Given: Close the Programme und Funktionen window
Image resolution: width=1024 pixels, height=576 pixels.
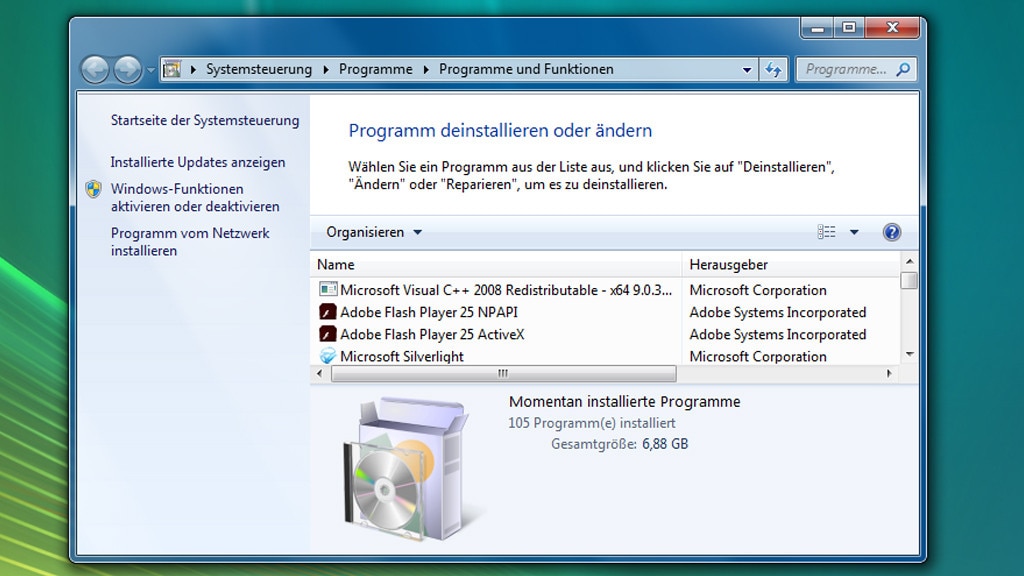Looking at the screenshot, I should click(x=892, y=28).
